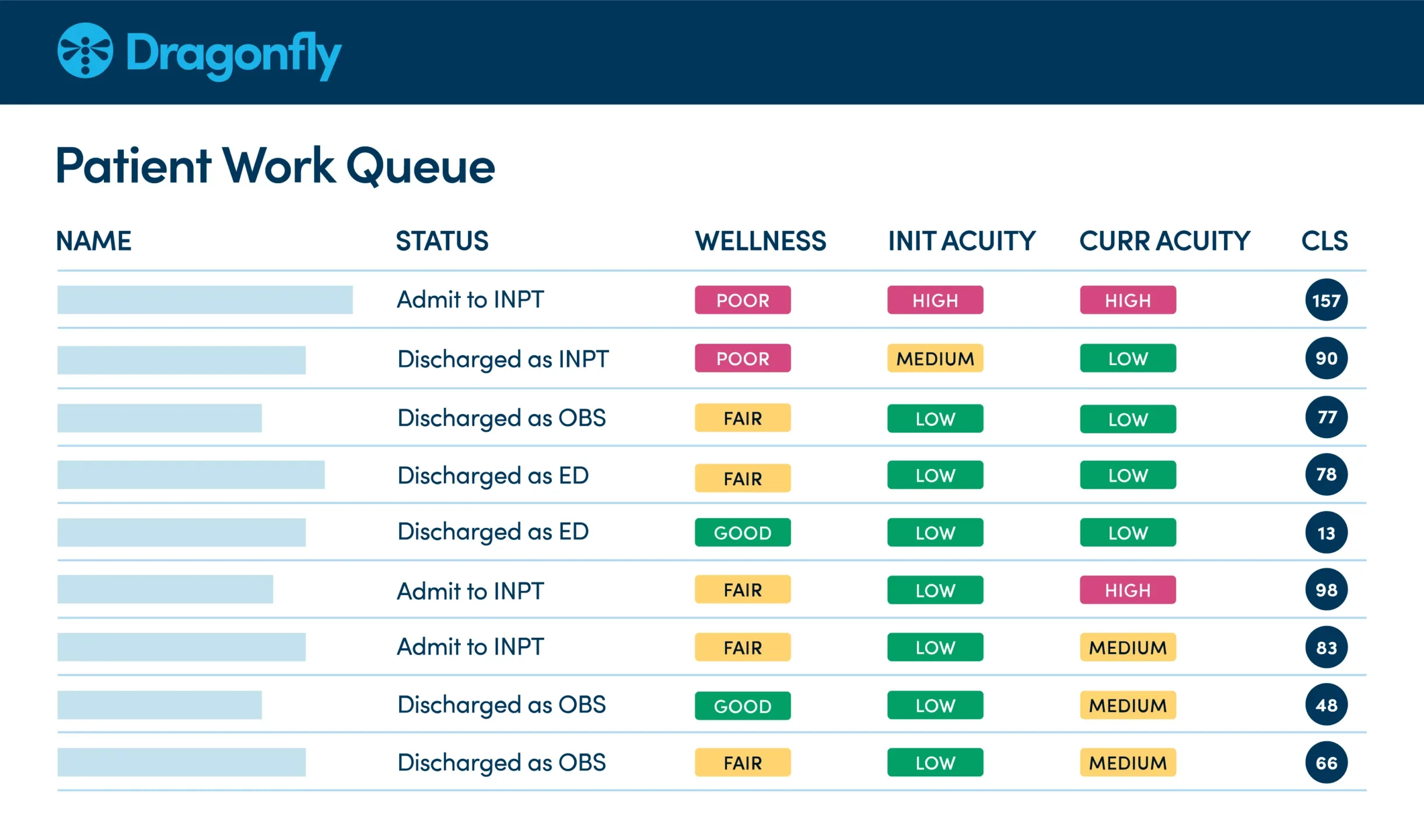Image resolution: width=1424 pixels, height=840 pixels.
Task: Sort by the CLS column header
Action: (1325, 241)
